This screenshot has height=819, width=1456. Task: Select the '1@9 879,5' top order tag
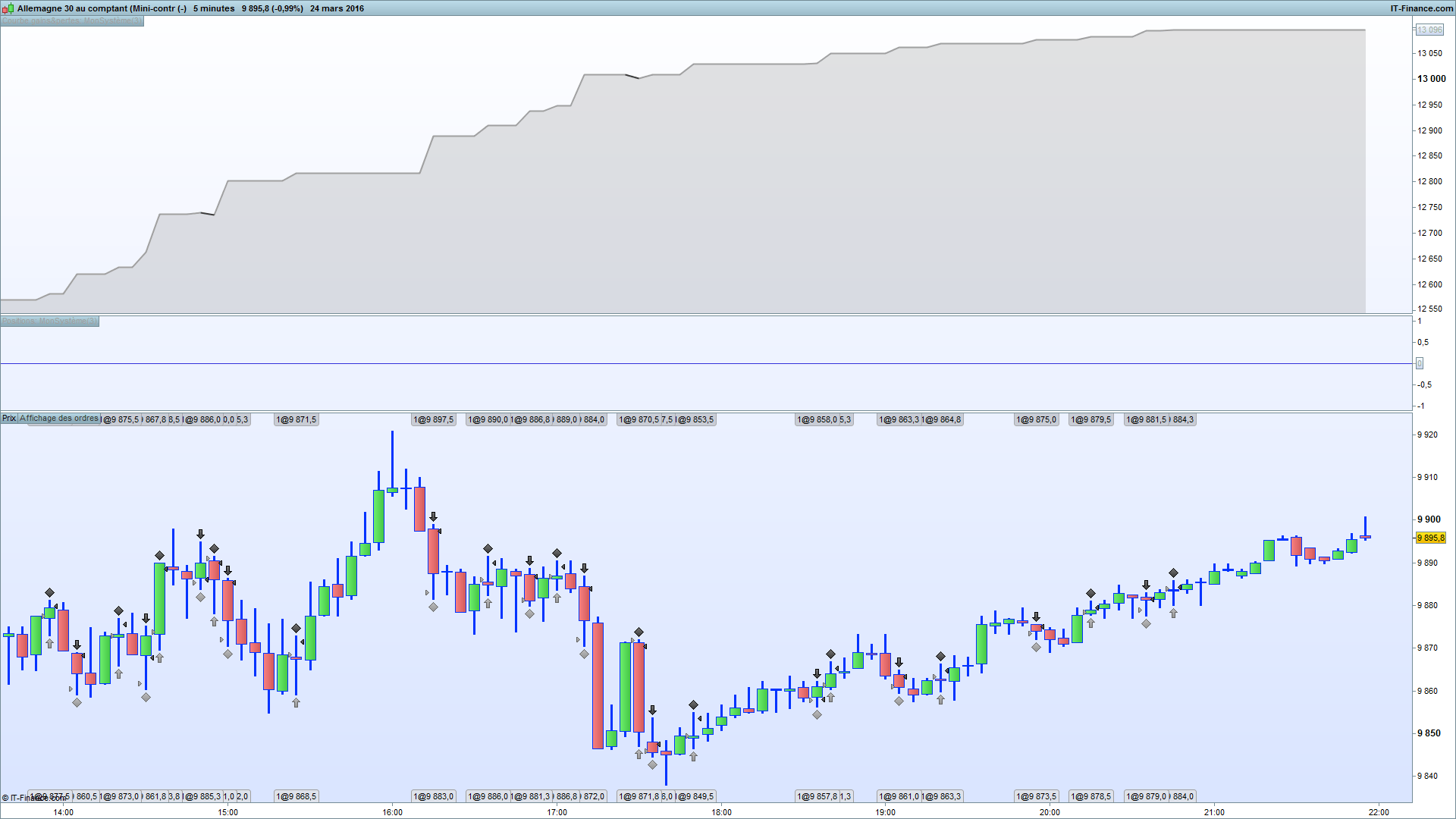point(1090,420)
